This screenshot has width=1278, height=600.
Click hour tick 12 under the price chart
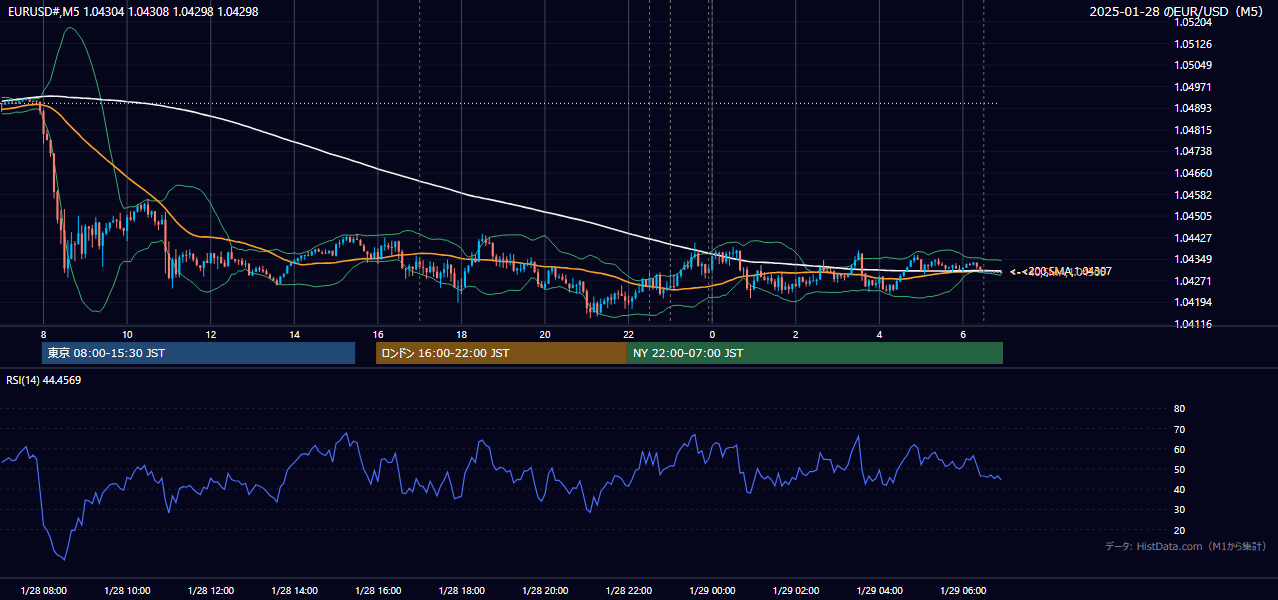[x=210, y=334]
